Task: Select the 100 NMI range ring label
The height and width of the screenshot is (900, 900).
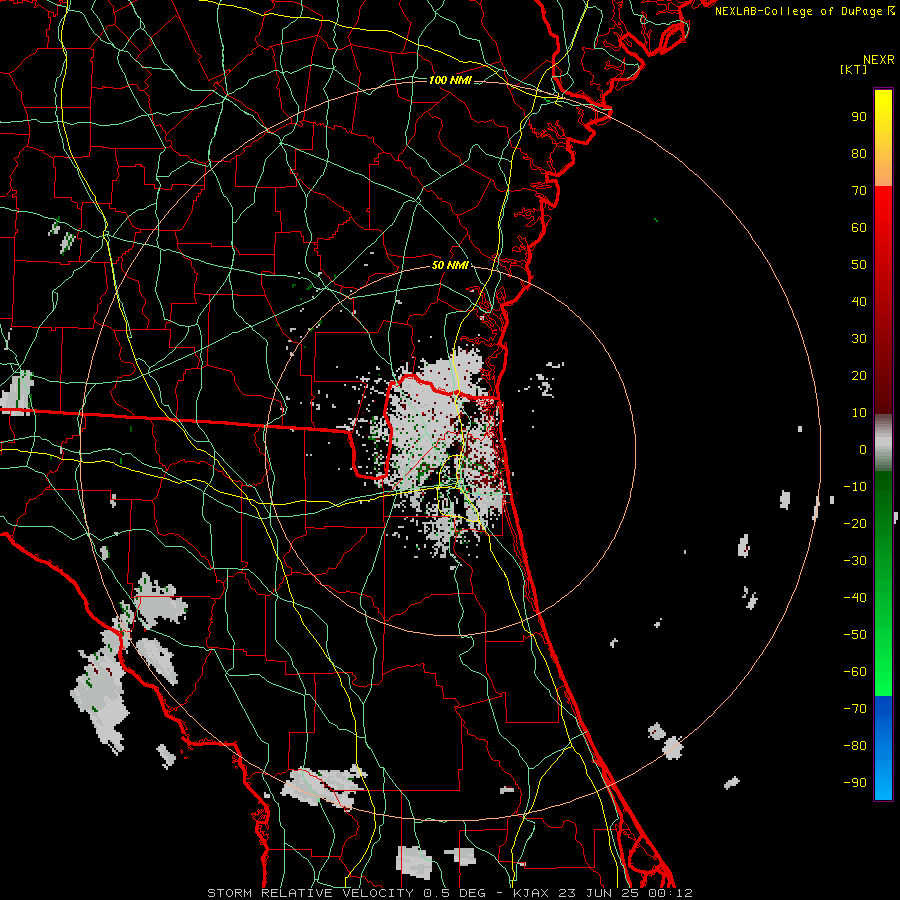Action: 450,80
